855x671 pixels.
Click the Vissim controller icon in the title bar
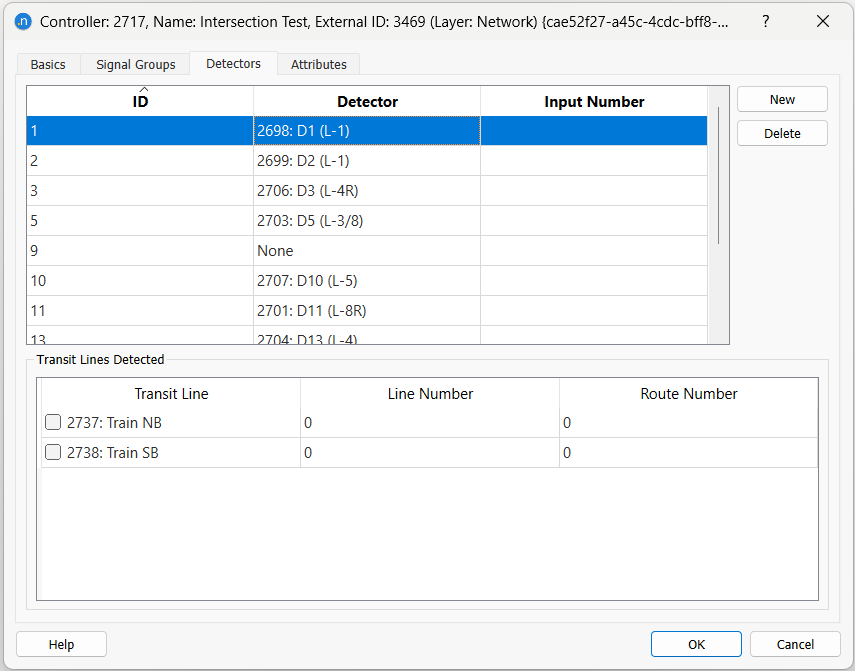tap(24, 20)
